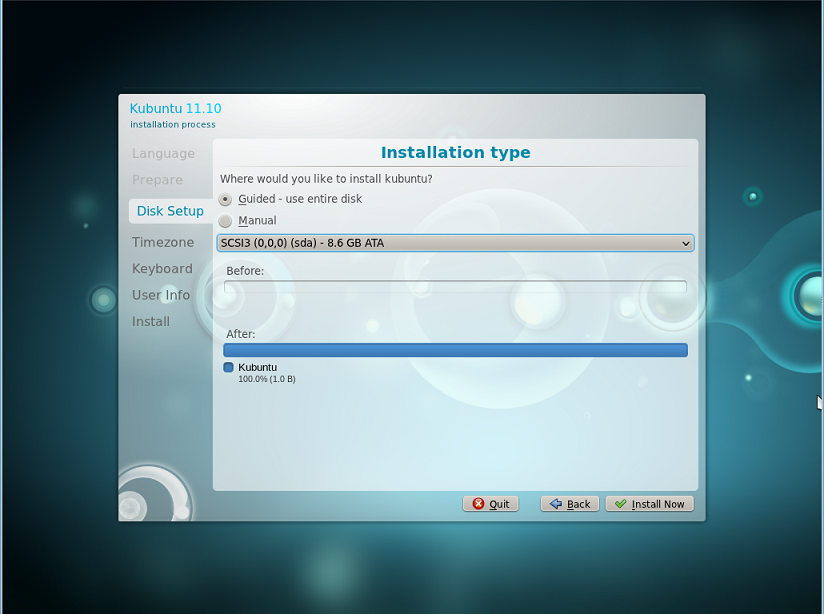Click the Kubuntu 11.10 title text
Image resolution: width=824 pixels, height=614 pixels.
point(176,108)
